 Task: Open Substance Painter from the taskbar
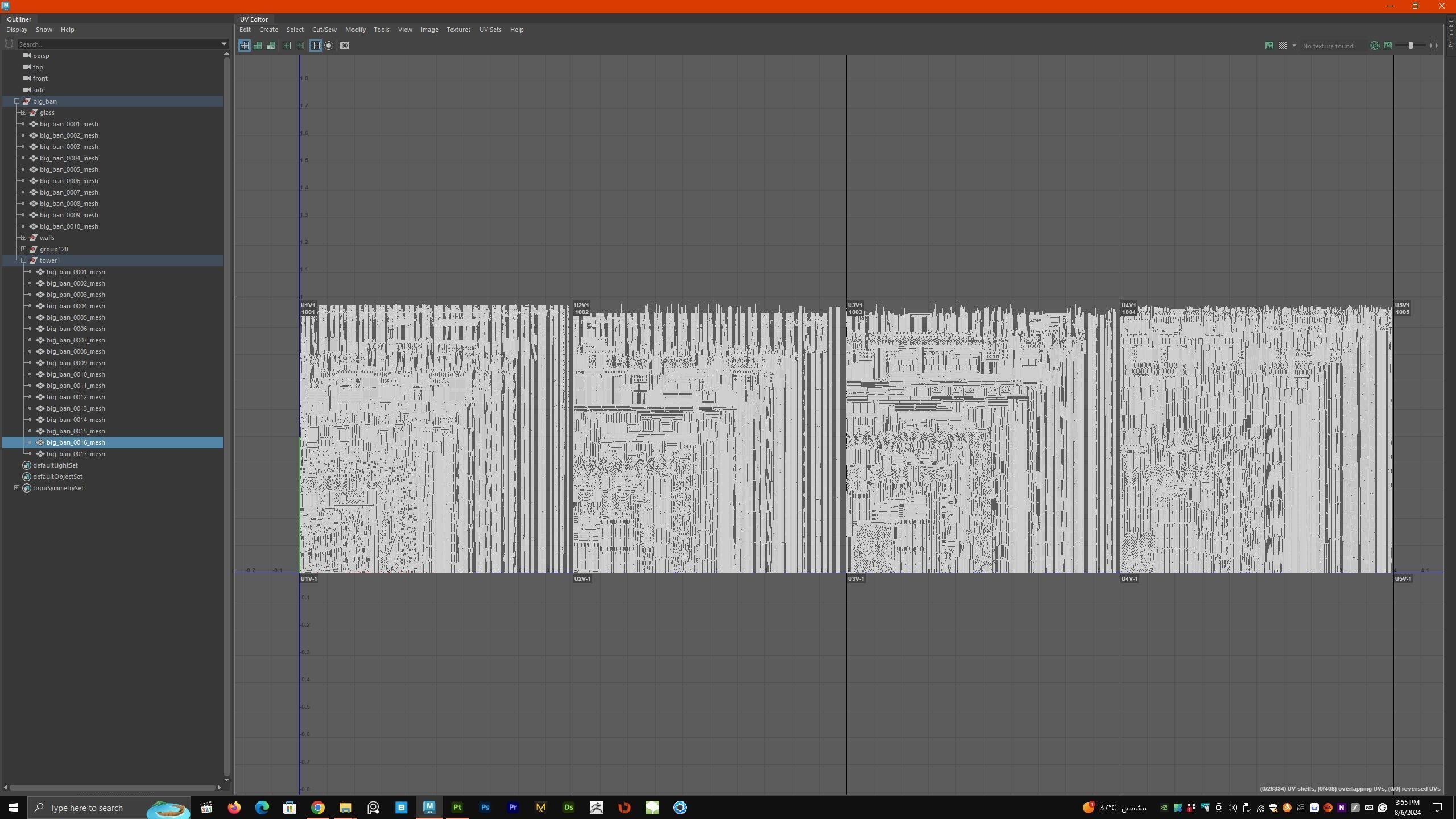click(457, 808)
